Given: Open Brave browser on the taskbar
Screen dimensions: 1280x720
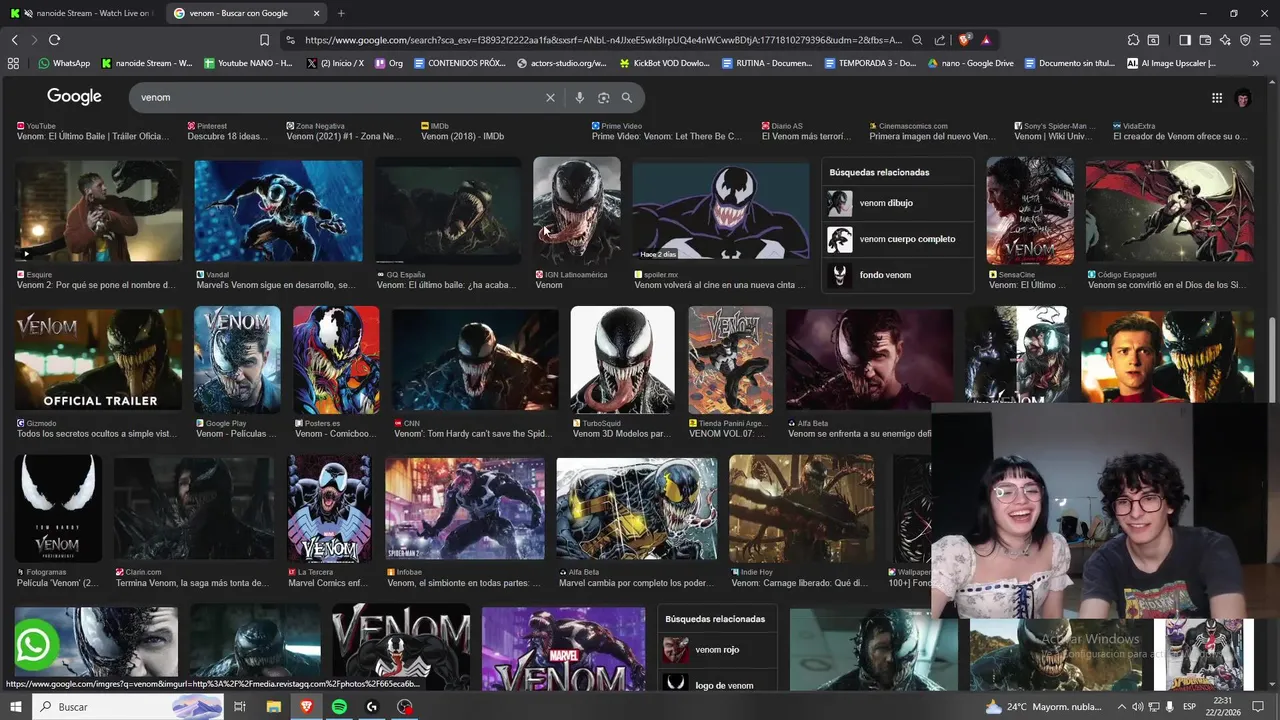Looking at the screenshot, I should pyautogui.click(x=306, y=706).
